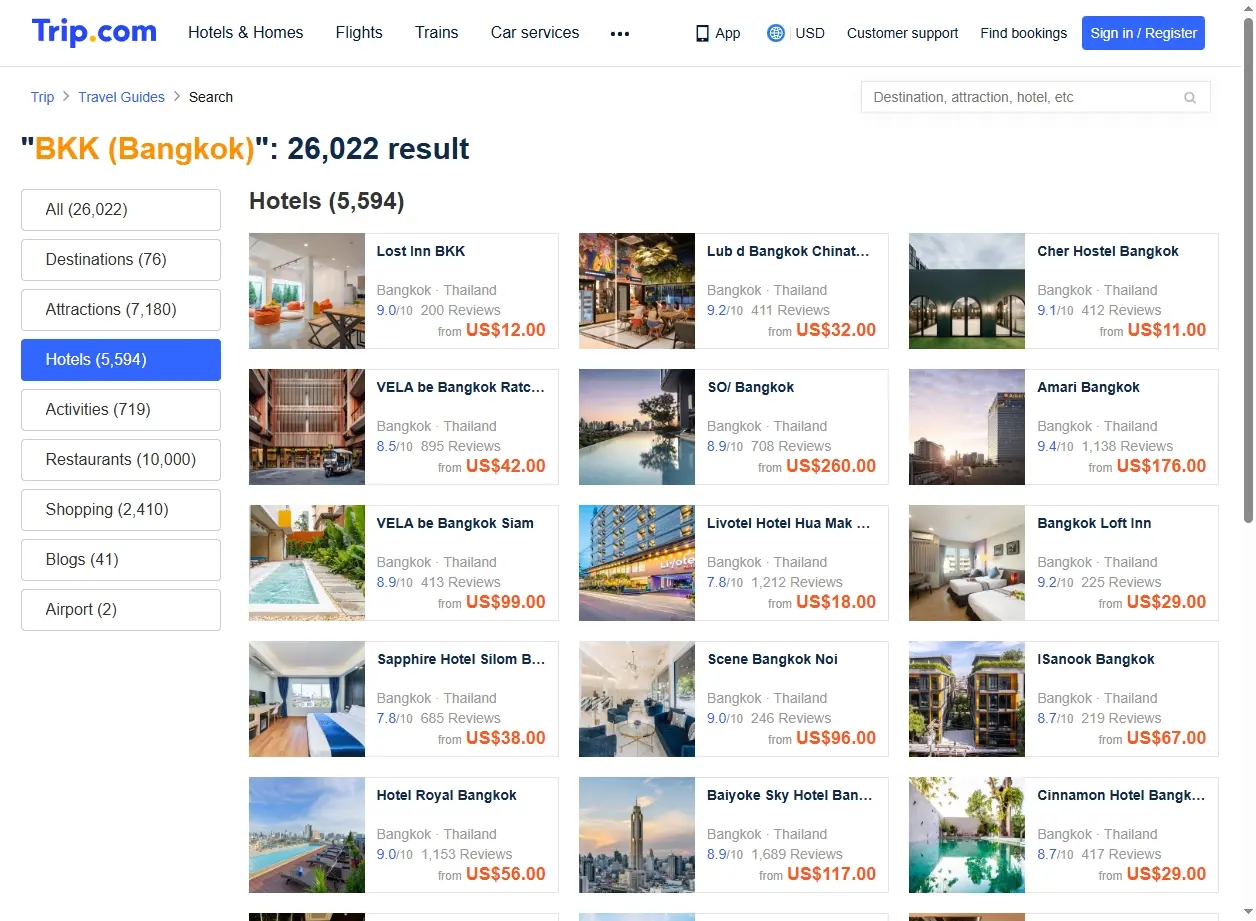Click Scene Bangkok Noi title
The image size is (1256, 921).
(x=772, y=659)
